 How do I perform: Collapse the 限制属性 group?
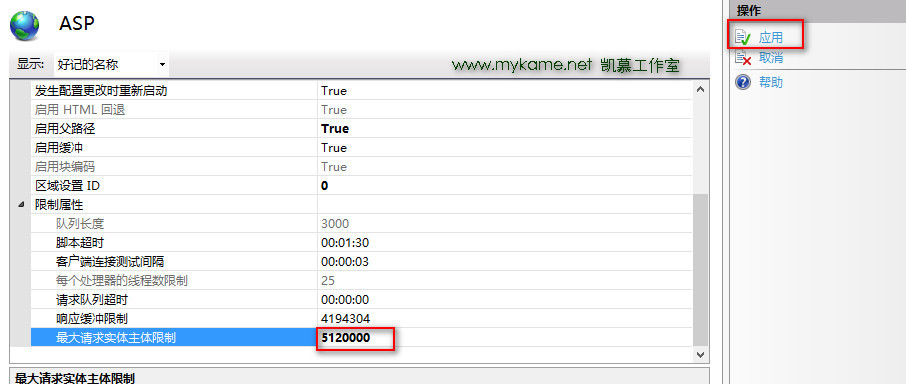pyautogui.click(x=21, y=205)
